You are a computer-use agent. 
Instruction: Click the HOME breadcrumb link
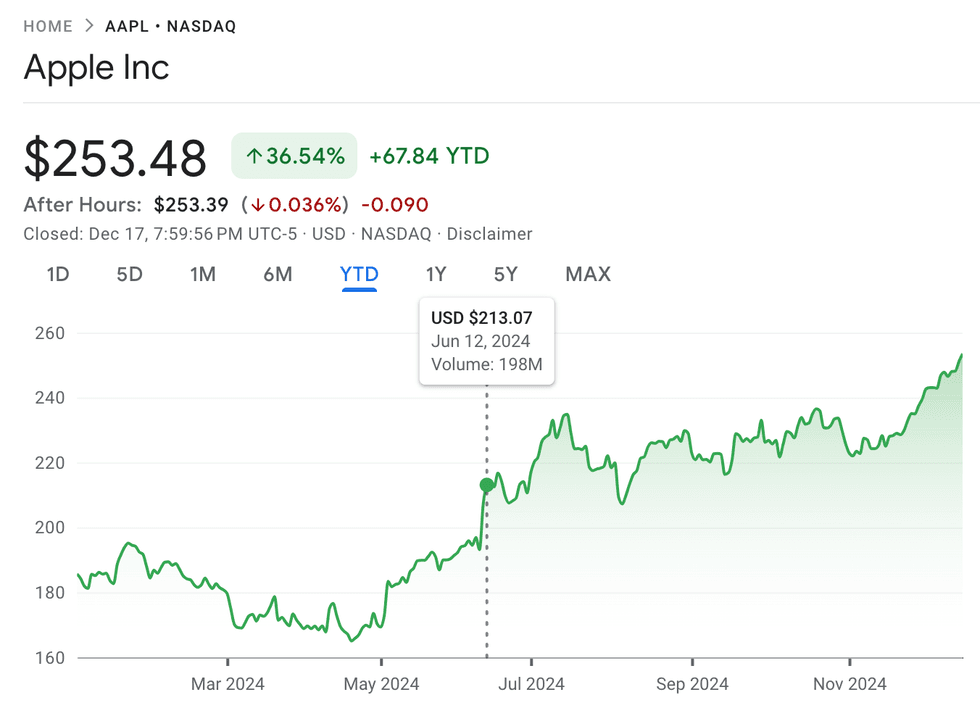click(x=48, y=26)
